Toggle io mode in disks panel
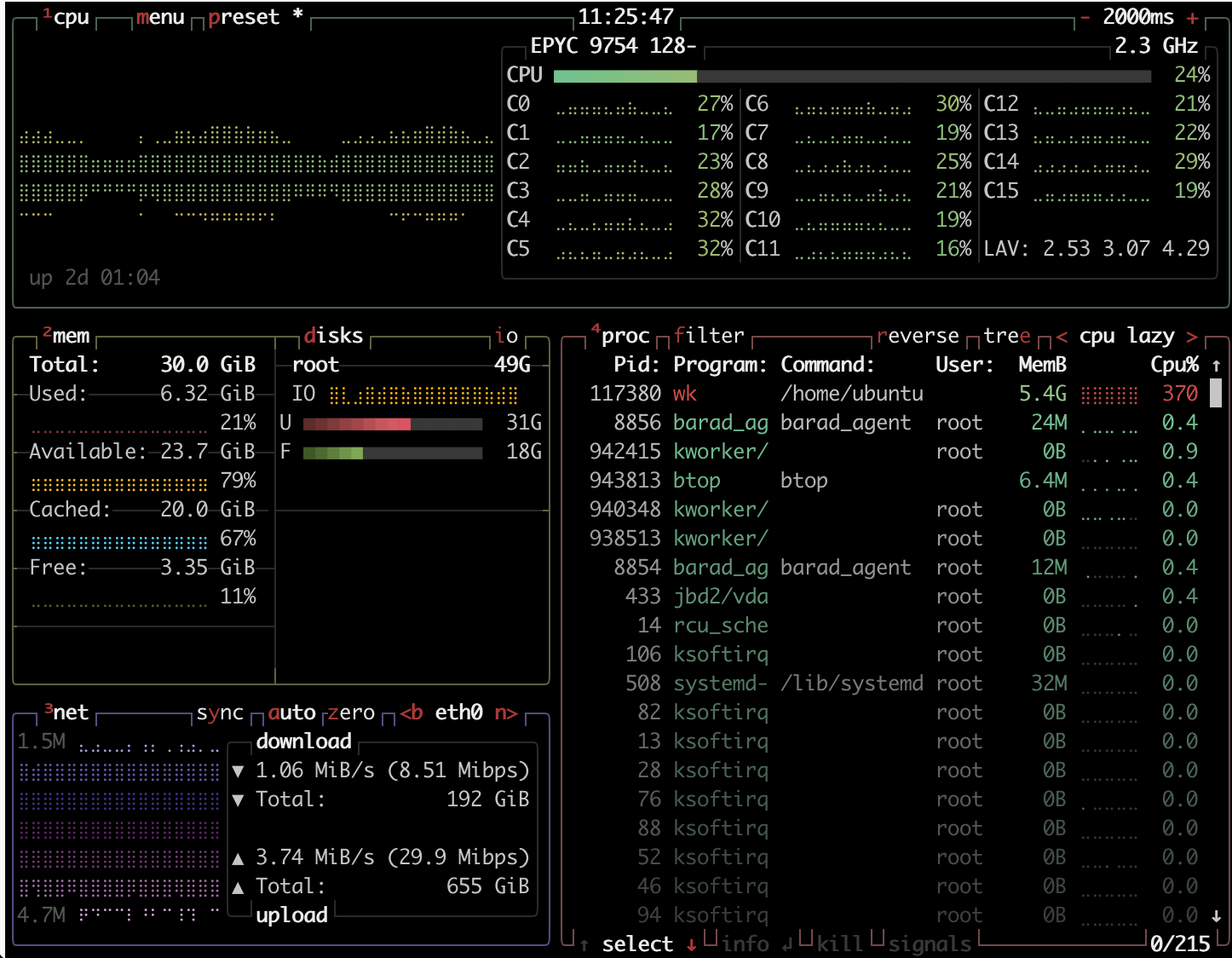The width and height of the screenshot is (1232, 958). [x=506, y=336]
